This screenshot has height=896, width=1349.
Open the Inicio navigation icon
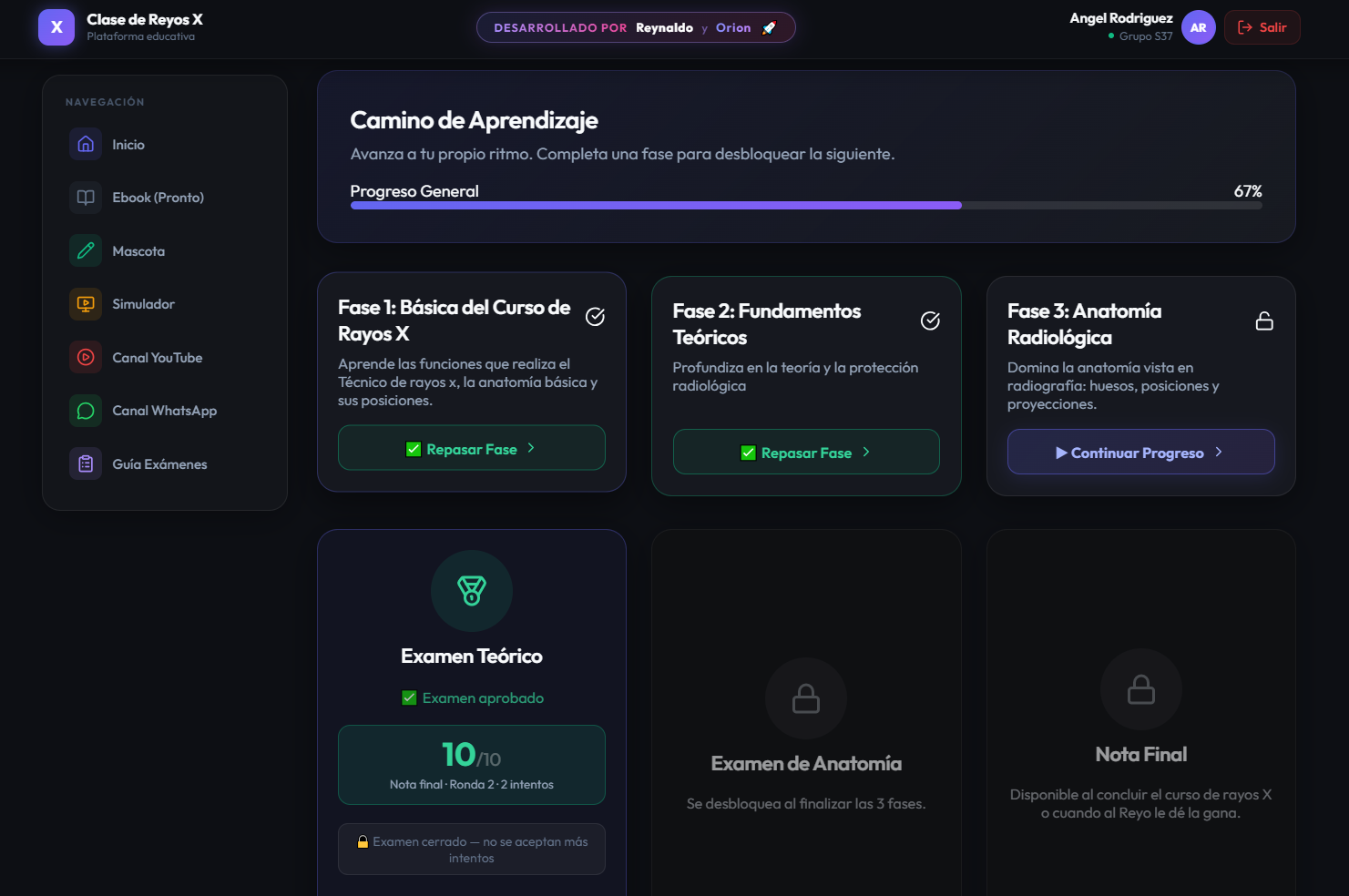click(x=85, y=144)
